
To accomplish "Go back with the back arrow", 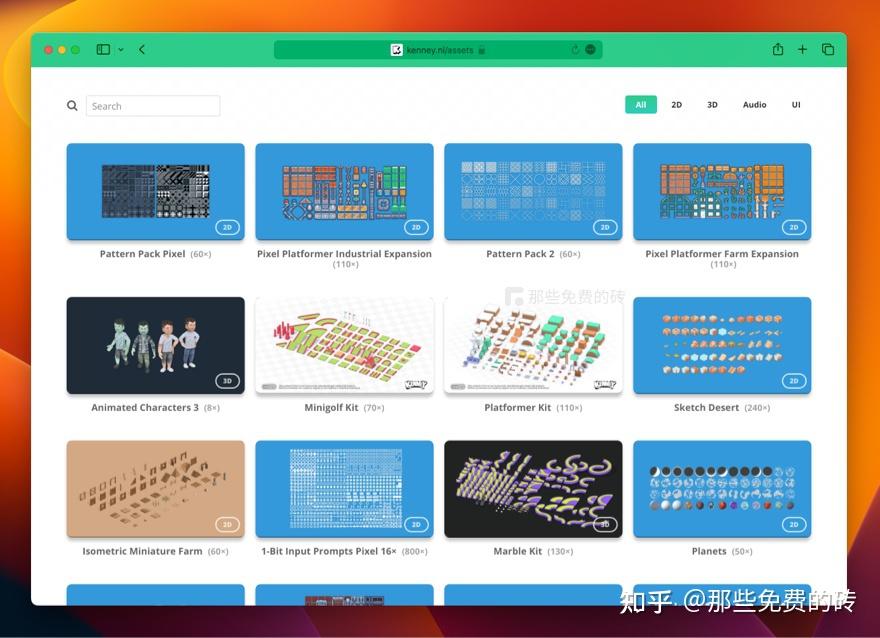I will pyautogui.click(x=142, y=49).
